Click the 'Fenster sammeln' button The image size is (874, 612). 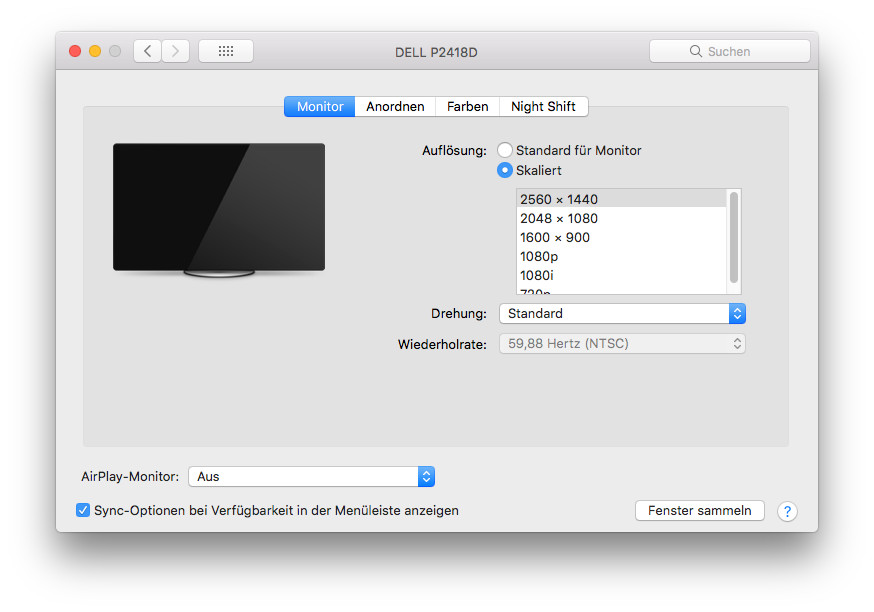point(699,510)
